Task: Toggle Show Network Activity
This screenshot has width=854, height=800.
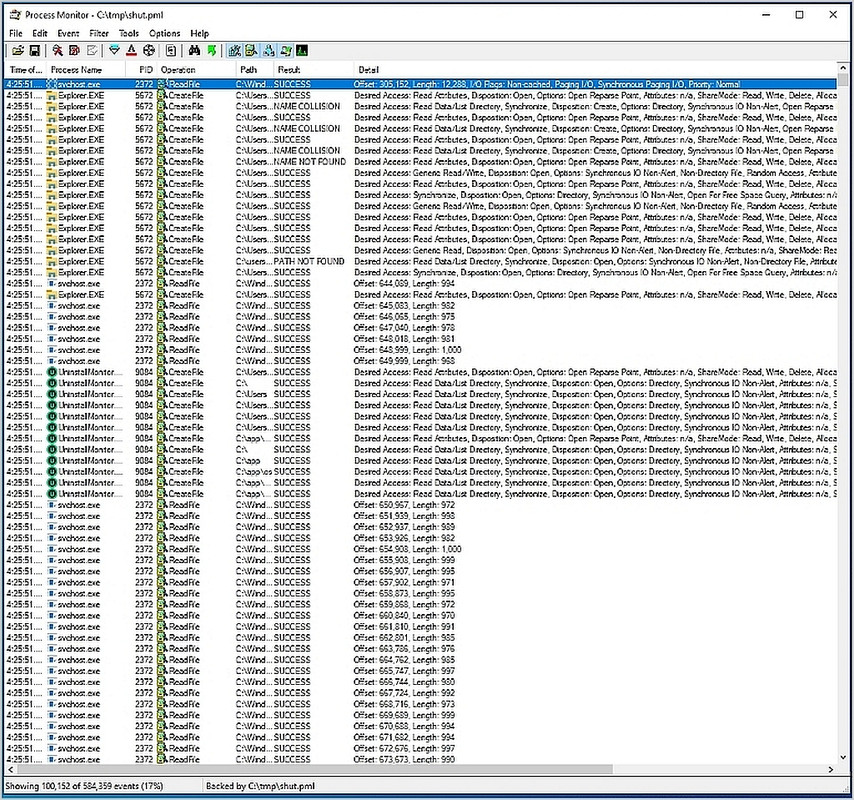Action: [x=269, y=51]
